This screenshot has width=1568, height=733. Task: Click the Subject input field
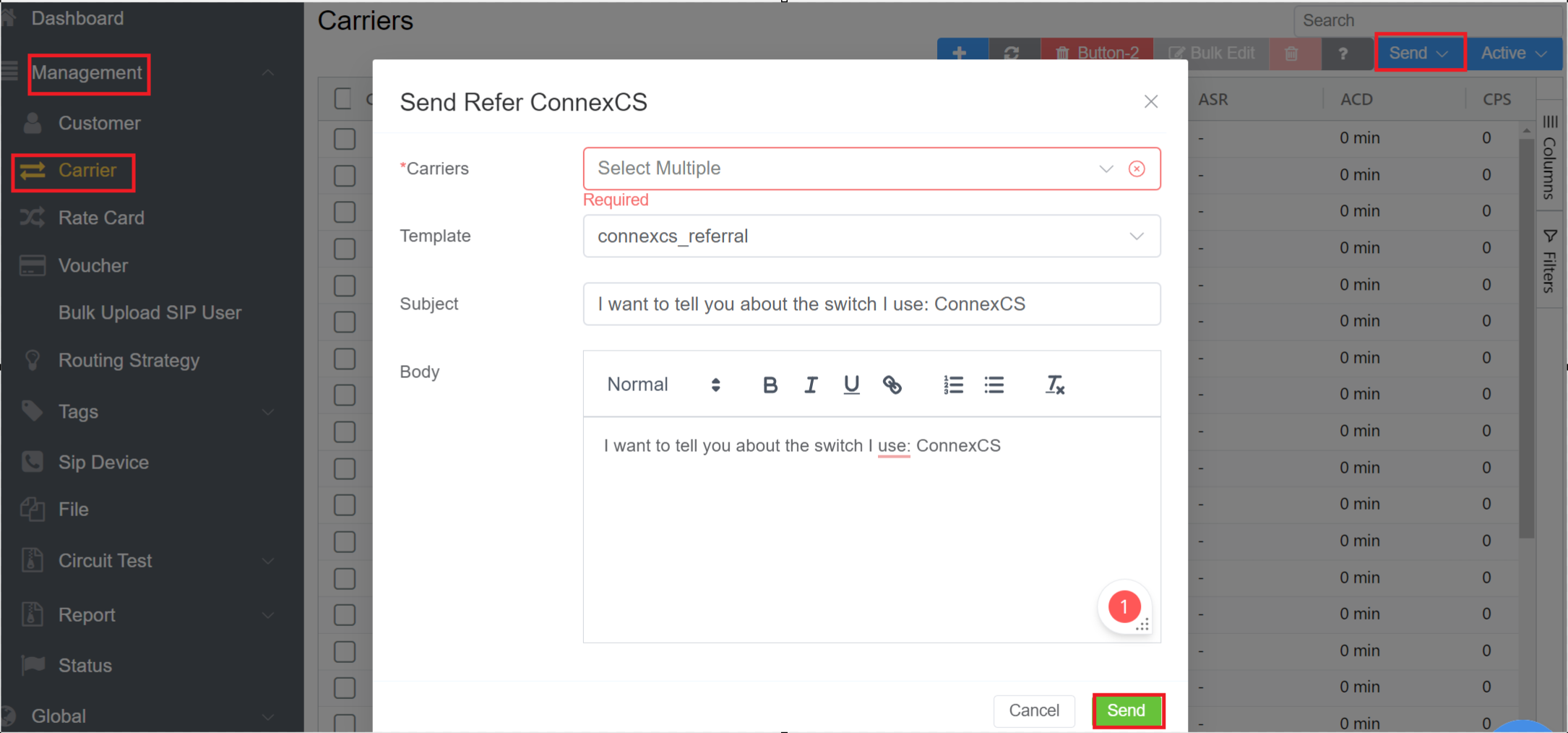point(871,304)
